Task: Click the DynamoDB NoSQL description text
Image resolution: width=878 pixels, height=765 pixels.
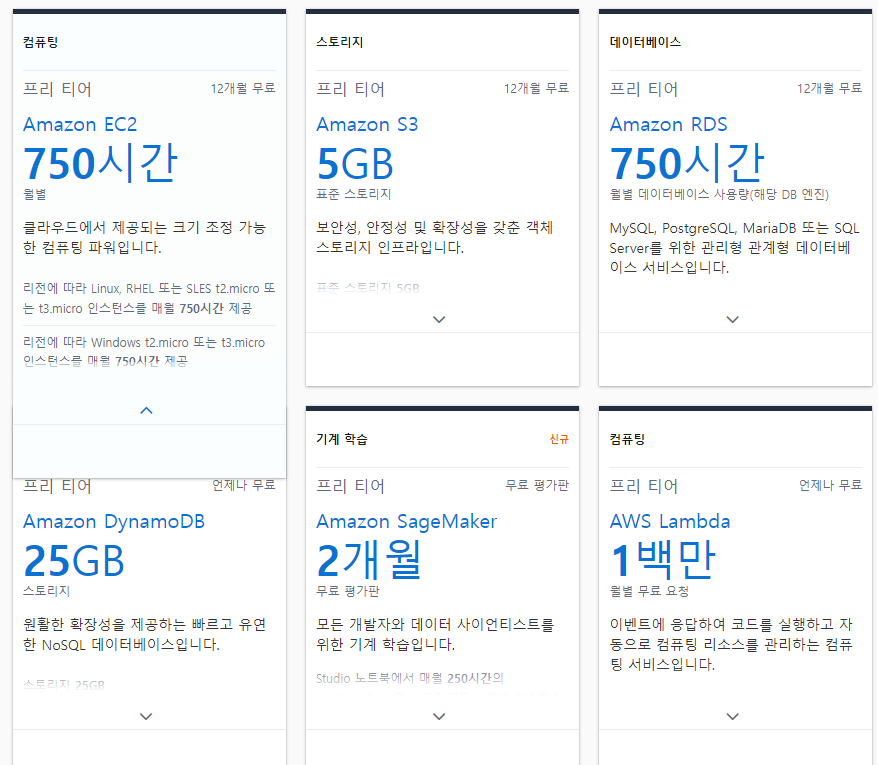Action: click(x=144, y=635)
